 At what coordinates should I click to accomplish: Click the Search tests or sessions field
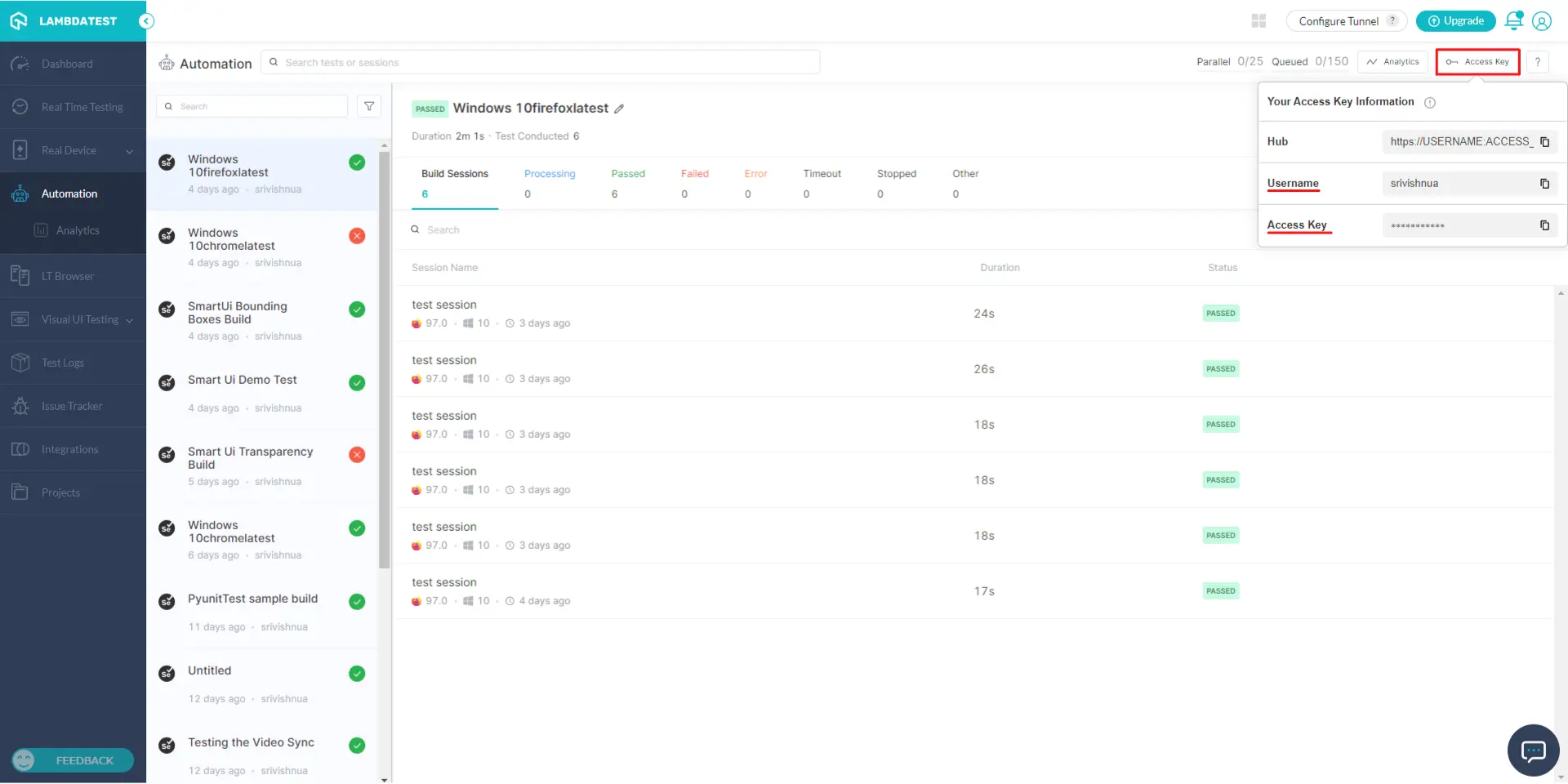click(x=541, y=63)
